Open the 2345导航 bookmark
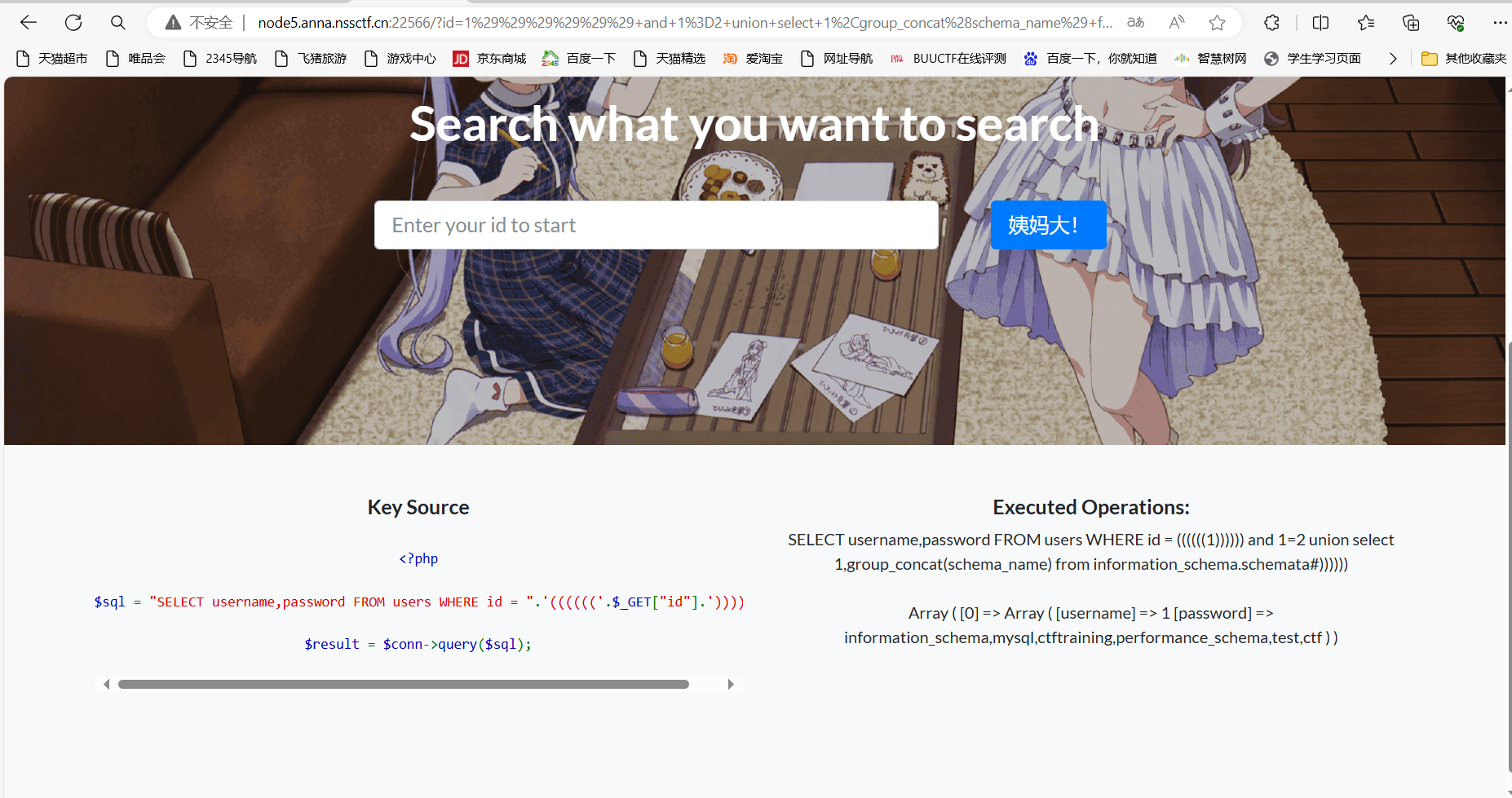 pos(220,59)
